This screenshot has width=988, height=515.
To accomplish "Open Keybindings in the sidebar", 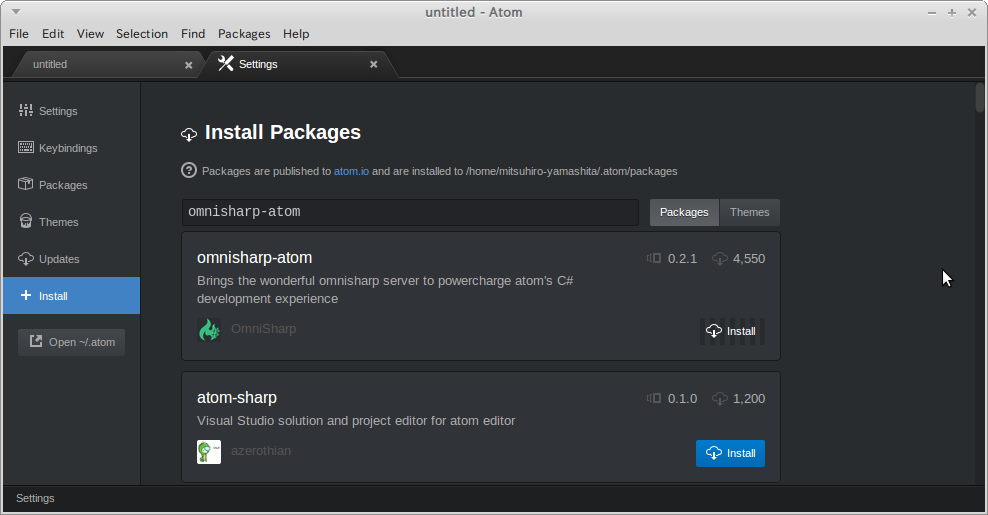I will 71,148.
